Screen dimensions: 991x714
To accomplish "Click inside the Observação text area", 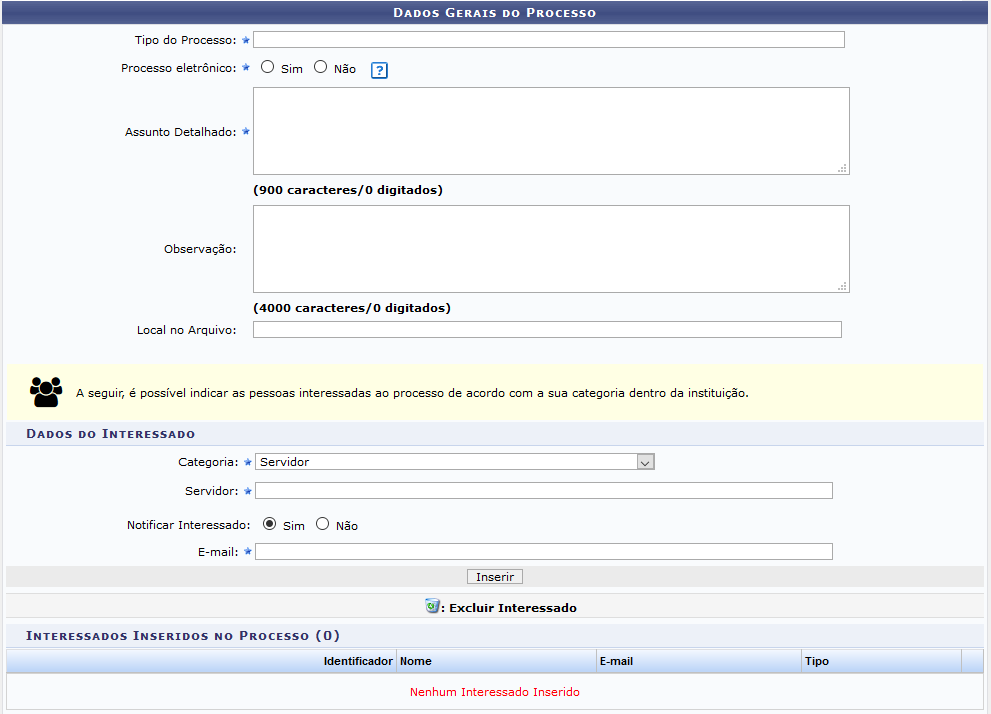I will click(x=550, y=249).
